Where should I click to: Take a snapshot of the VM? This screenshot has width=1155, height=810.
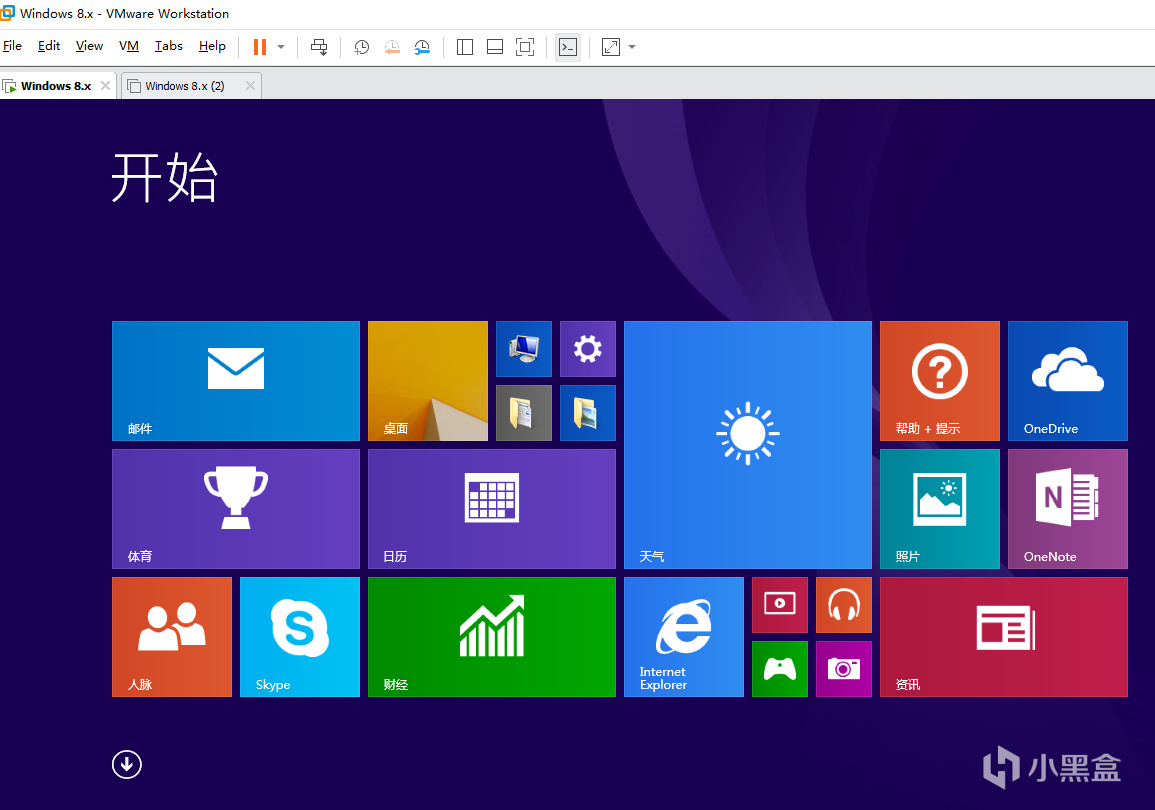coord(361,47)
